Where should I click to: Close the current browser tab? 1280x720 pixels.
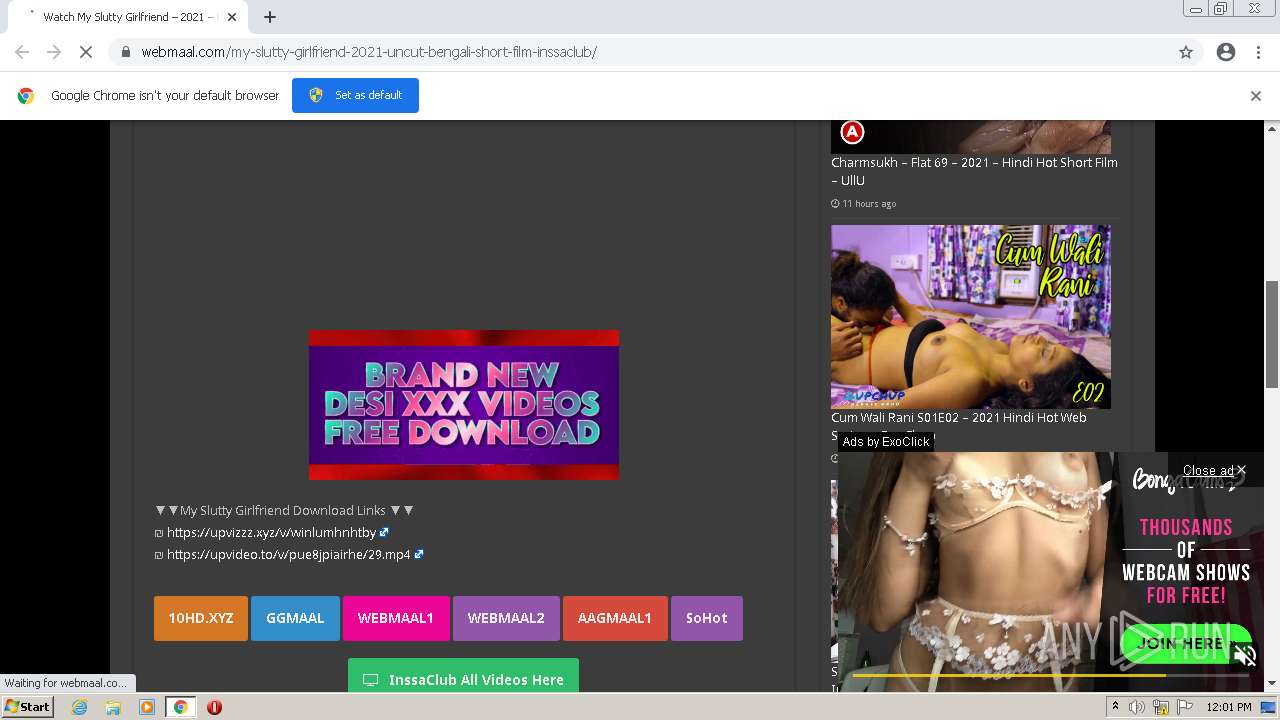click(x=232, y=17)
